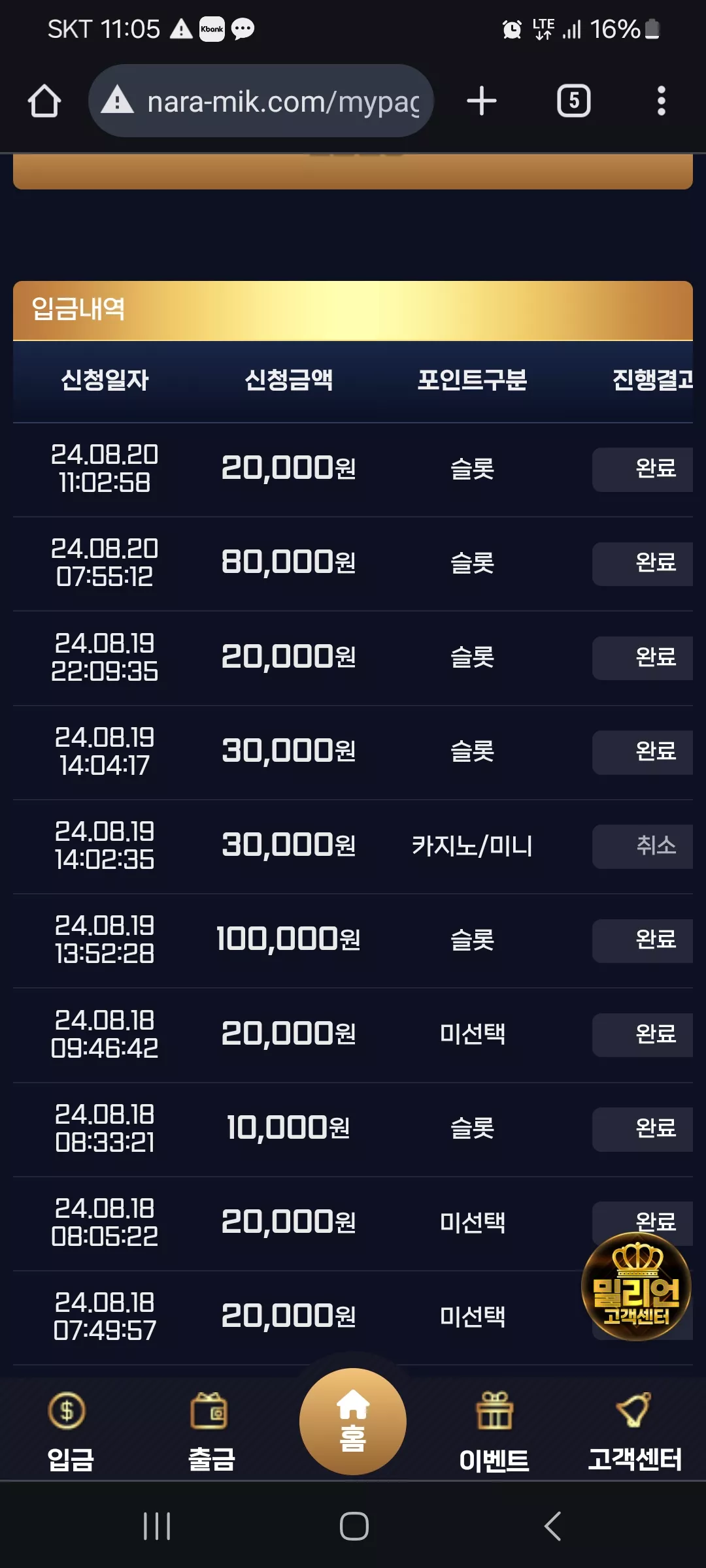Screen dimensions: 706x1568
Task: Tap the 고객센터 megaphone icon
Action: click(x=634, y=1411)
